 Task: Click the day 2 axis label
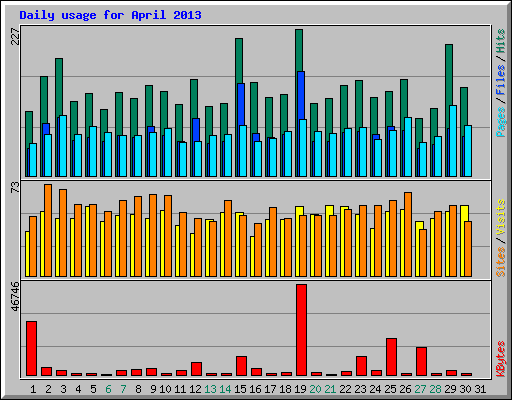coord(48,389)
